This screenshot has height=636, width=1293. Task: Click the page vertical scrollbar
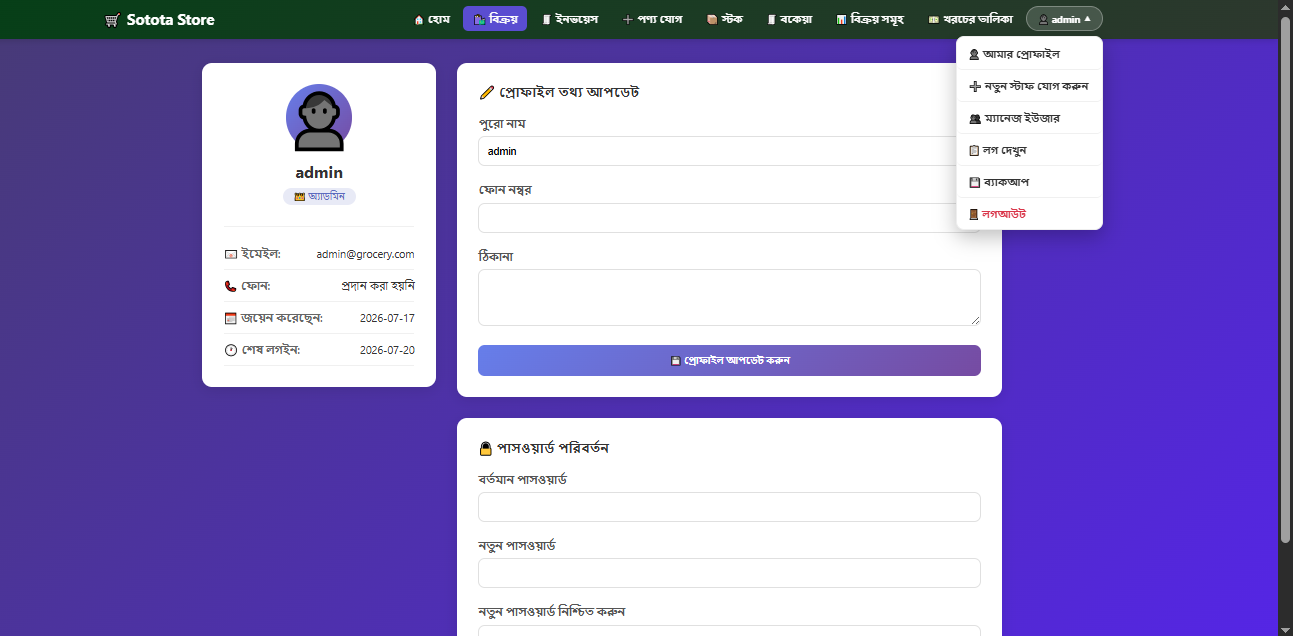coord(1286,280)
